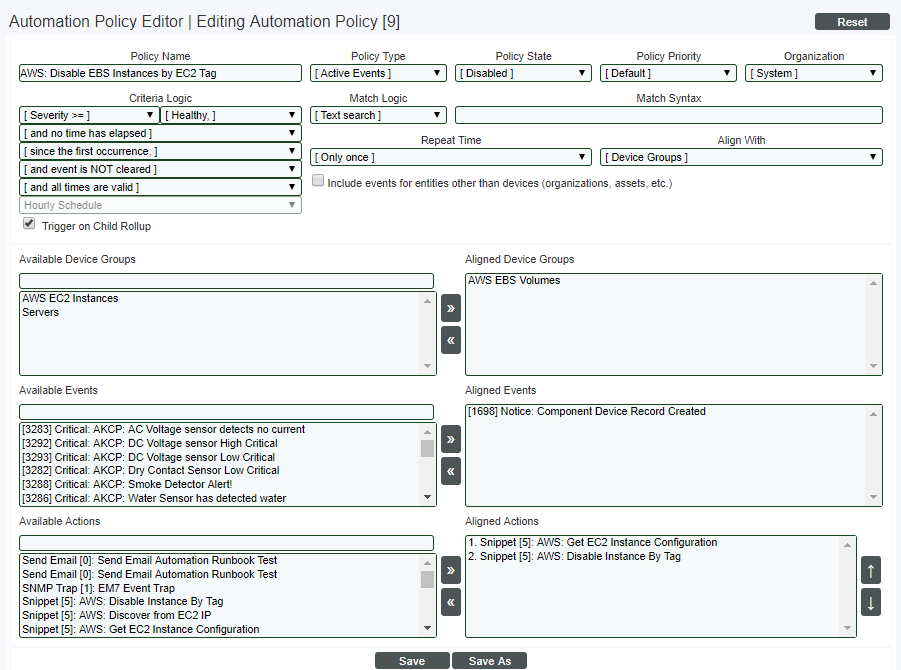Expand the Policy Type dropdown
The width and height of the screenshot is (901, 670).
pos(378,73)
